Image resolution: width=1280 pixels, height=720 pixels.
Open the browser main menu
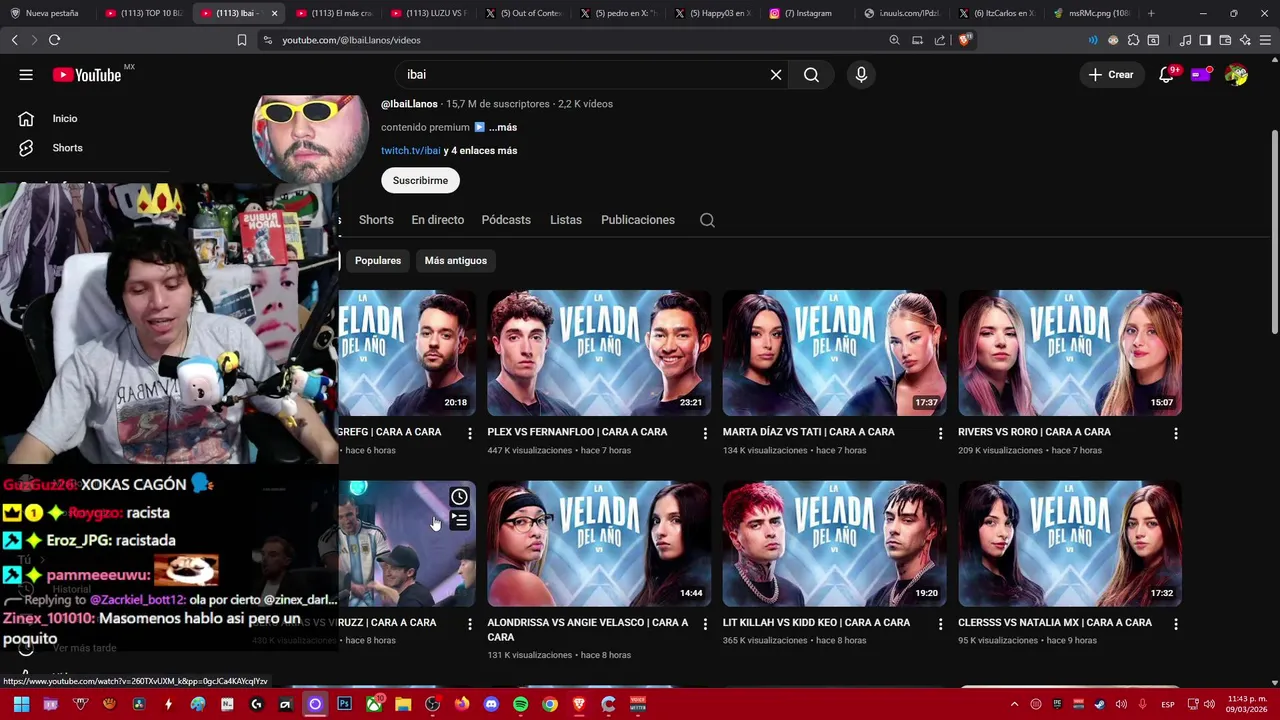tap(1265, 40)
